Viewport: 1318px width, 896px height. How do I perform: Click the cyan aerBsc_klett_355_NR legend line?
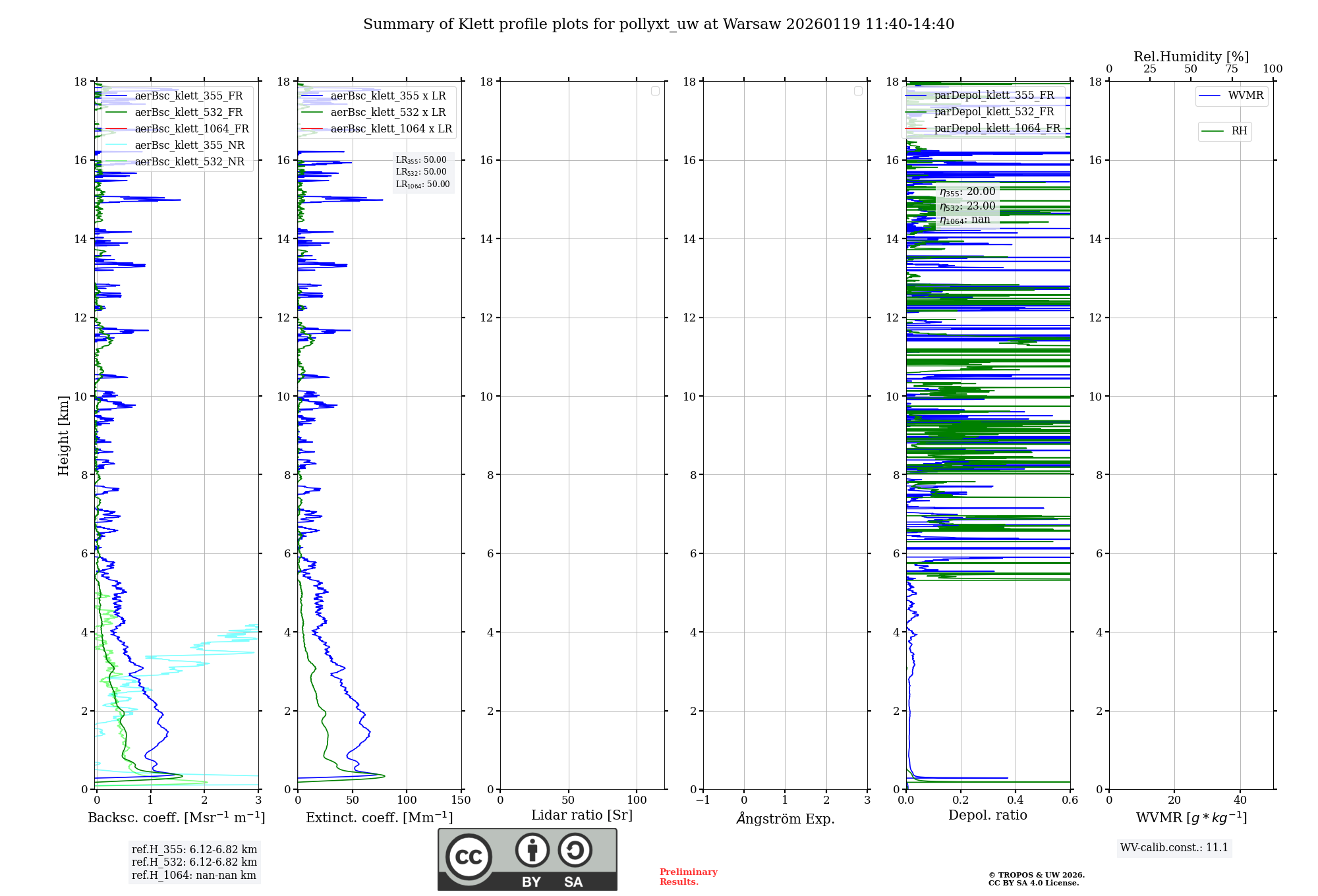116,145
